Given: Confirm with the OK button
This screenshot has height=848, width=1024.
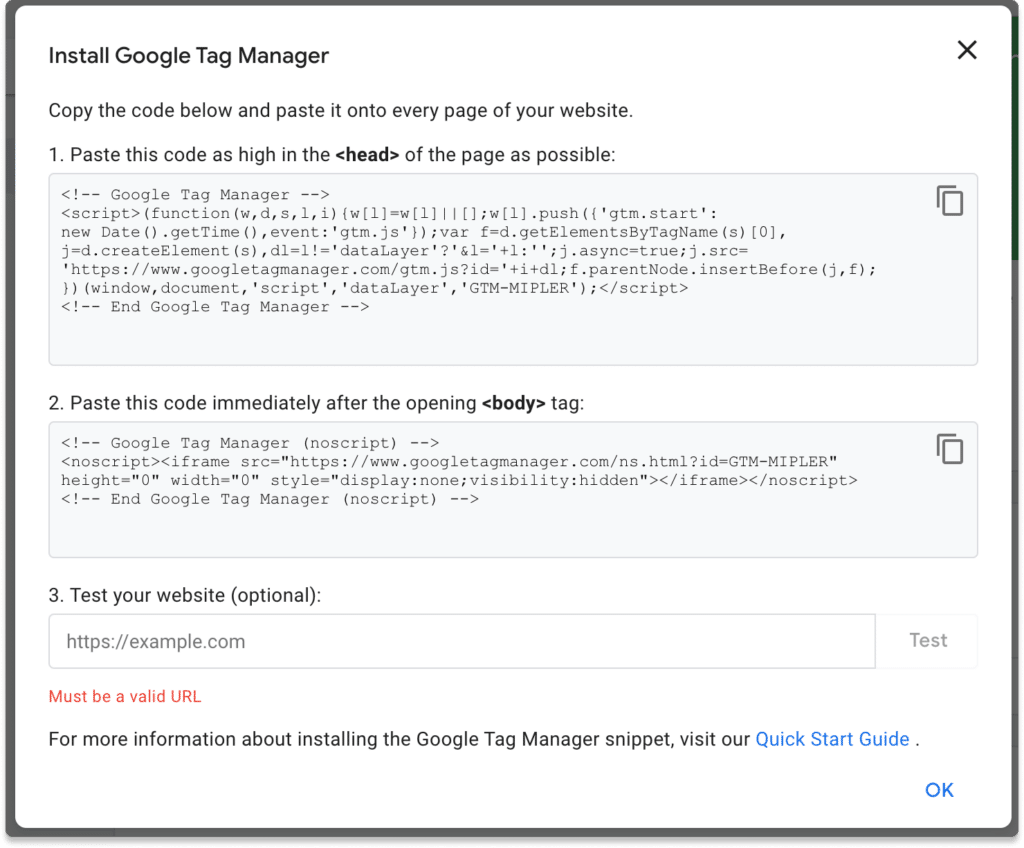Looking at the screenshot, I should 938,789.
